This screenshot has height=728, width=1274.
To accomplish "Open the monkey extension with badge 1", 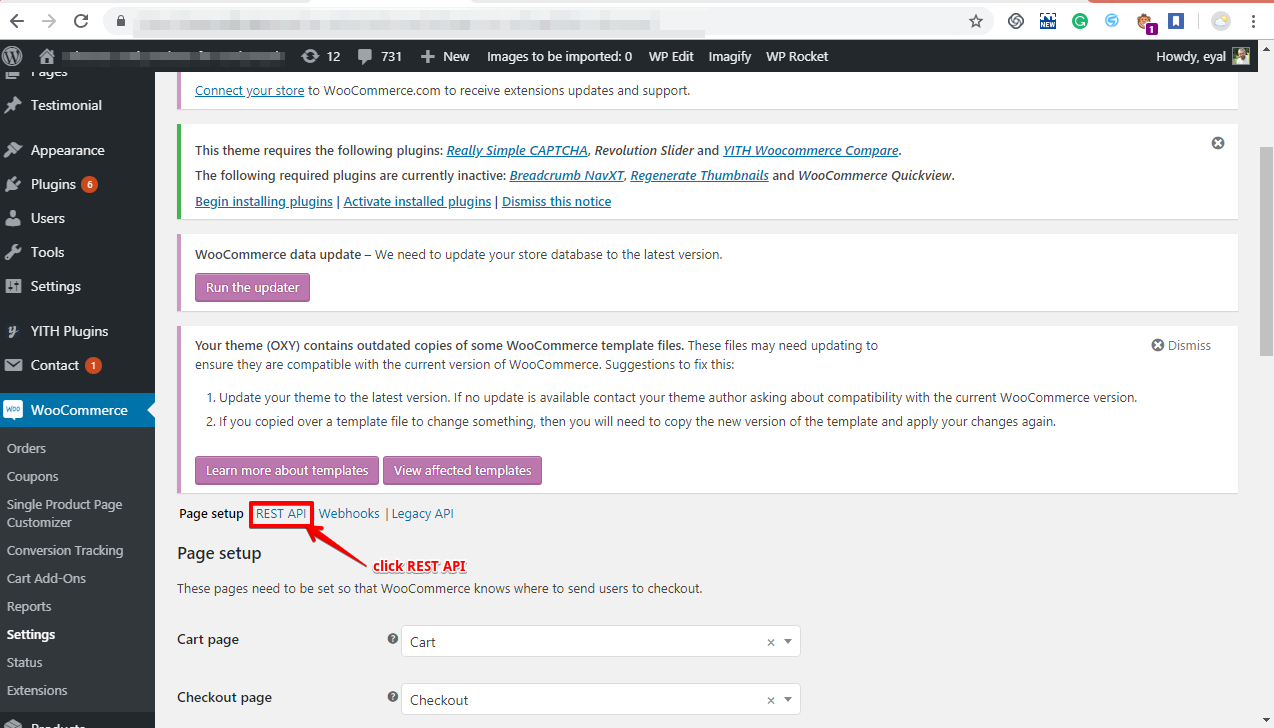I will tap(1145, 21).
